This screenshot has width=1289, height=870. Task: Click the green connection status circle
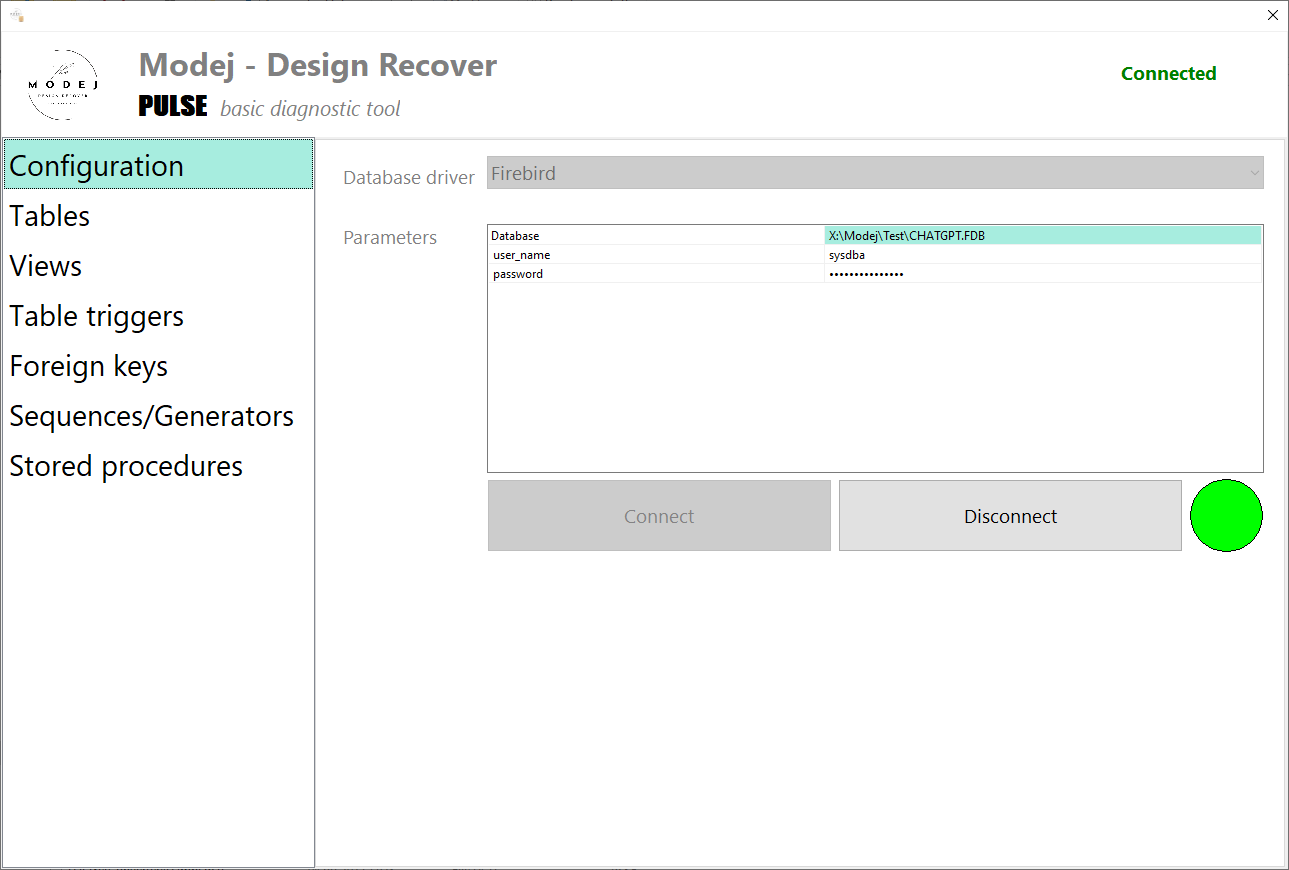pos(1226,516)
